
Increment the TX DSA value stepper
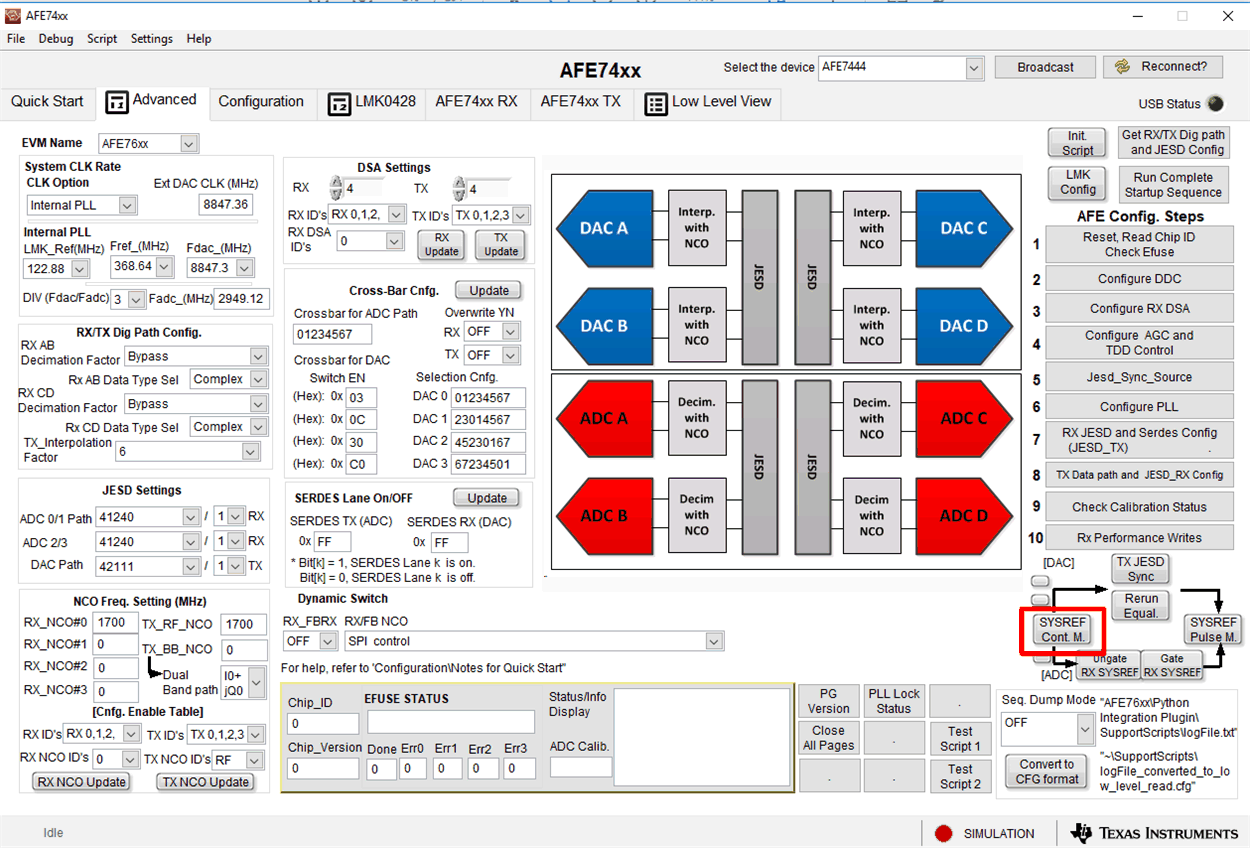[x=459, y=182]
